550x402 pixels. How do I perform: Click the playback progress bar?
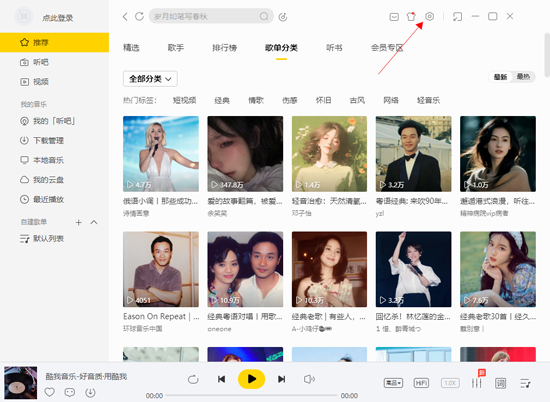251,396
